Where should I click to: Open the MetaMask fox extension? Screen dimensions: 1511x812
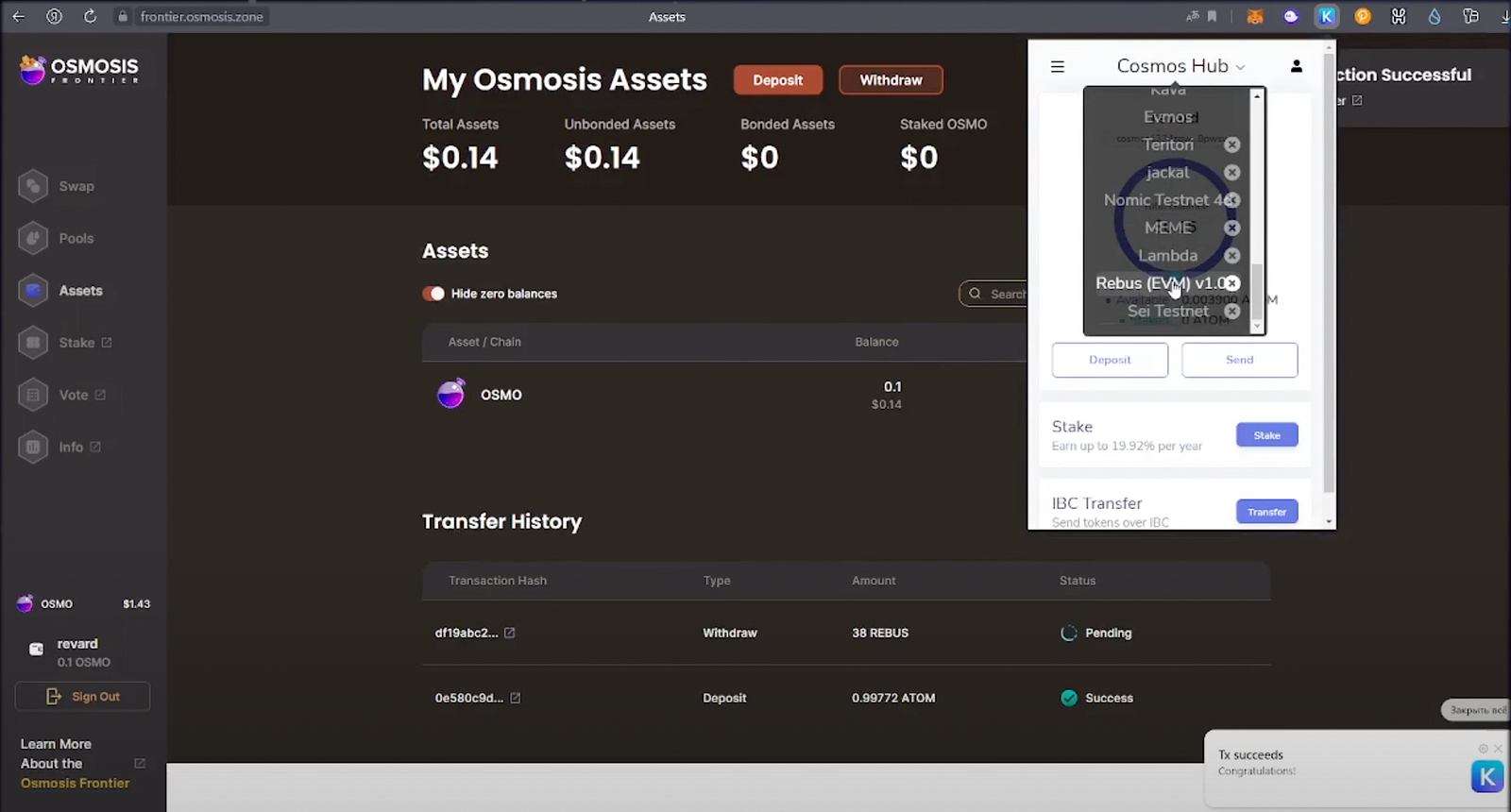pos(1255,16)
